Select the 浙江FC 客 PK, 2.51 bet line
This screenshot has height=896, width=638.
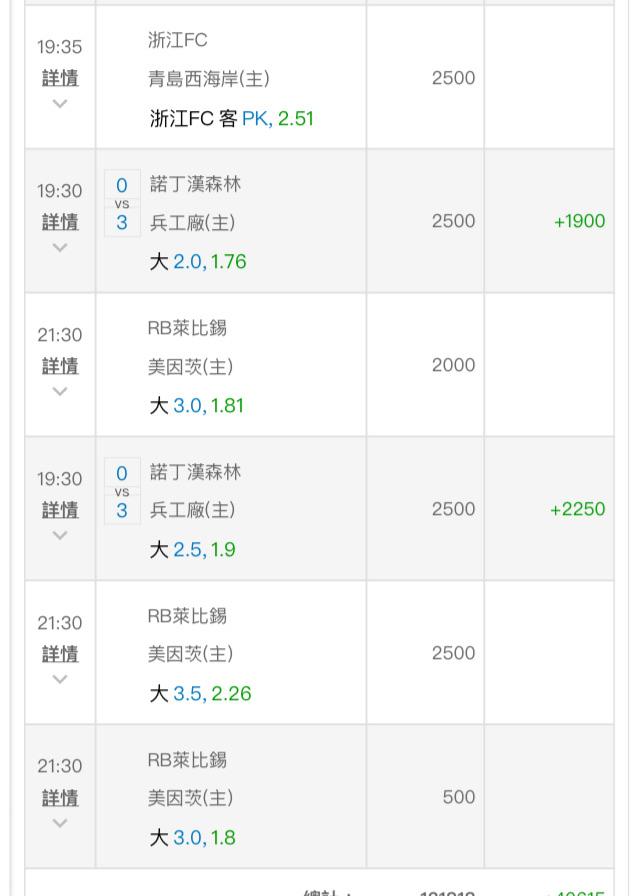click(231, 118)
